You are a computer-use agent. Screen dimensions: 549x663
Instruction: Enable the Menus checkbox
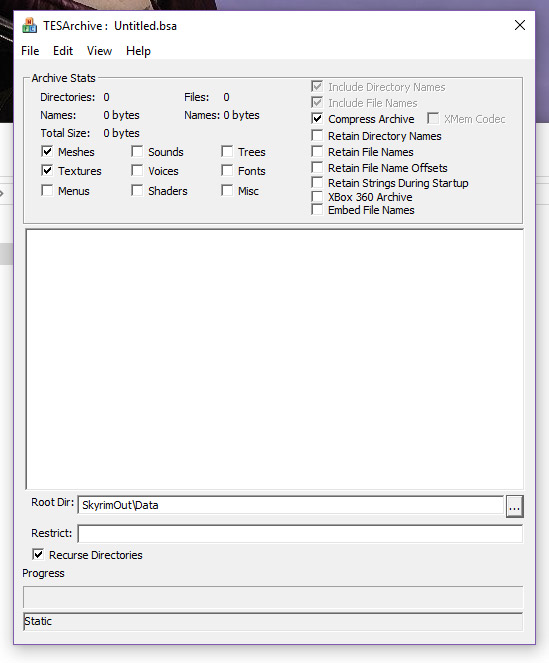click(x=47, y=190)
